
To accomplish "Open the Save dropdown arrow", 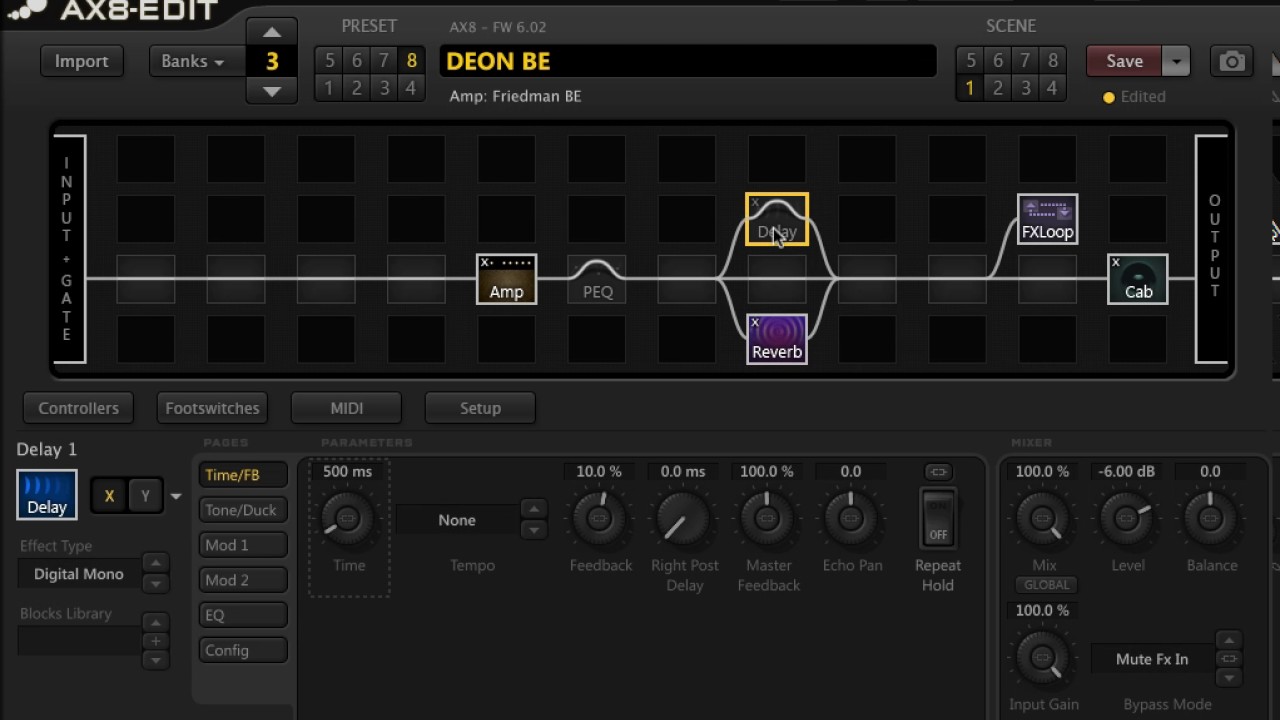I will [x=1176, y=61].
